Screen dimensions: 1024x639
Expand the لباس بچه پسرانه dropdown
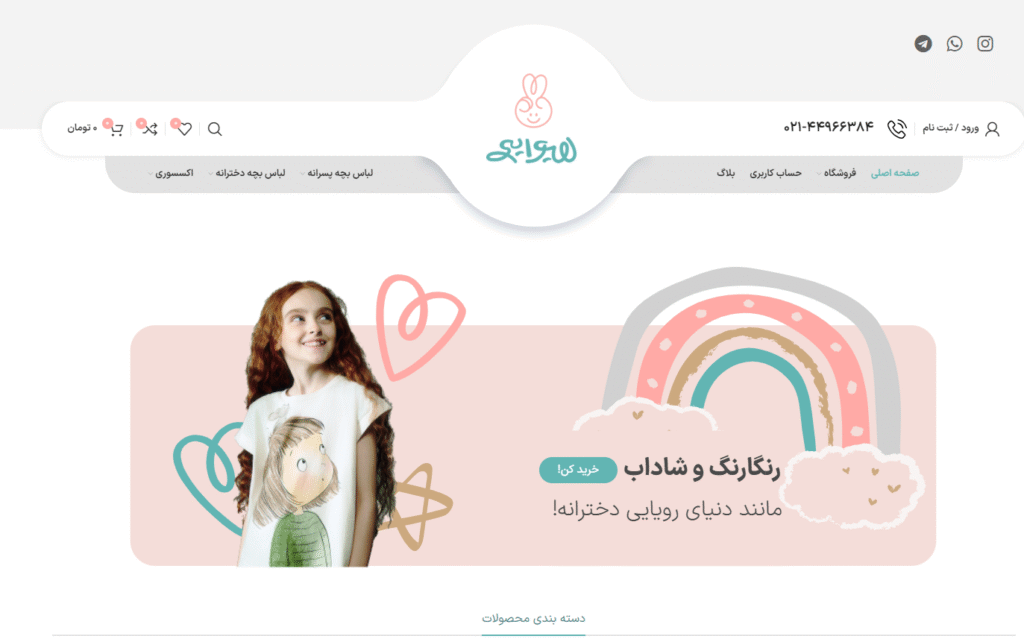click(336, 173)
